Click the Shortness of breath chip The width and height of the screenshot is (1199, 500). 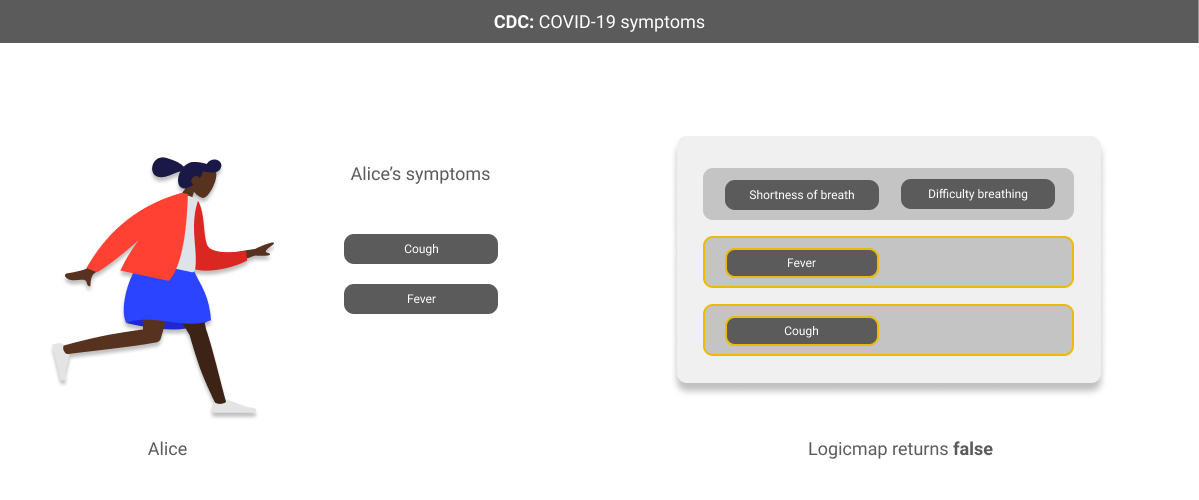click(x=801, y=195)
